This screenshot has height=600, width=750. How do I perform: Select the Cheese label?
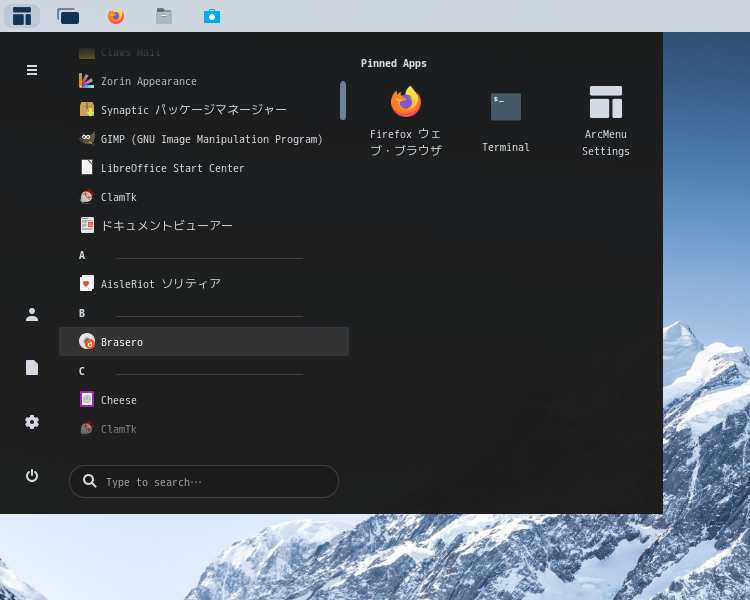click(119, 400)
